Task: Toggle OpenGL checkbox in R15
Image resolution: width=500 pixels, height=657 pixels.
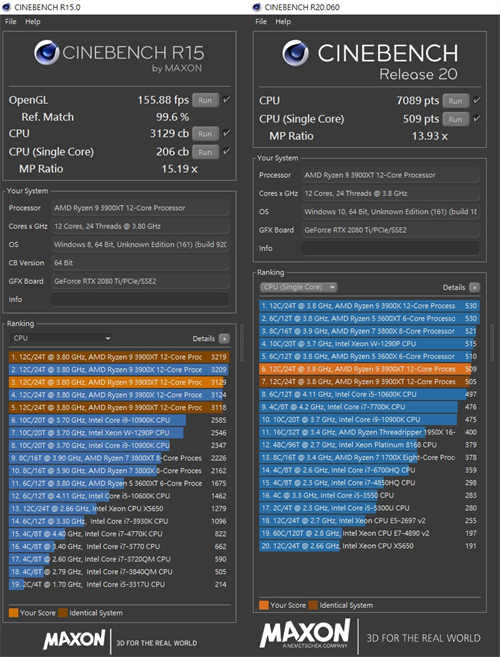Action: click(226, 100)
